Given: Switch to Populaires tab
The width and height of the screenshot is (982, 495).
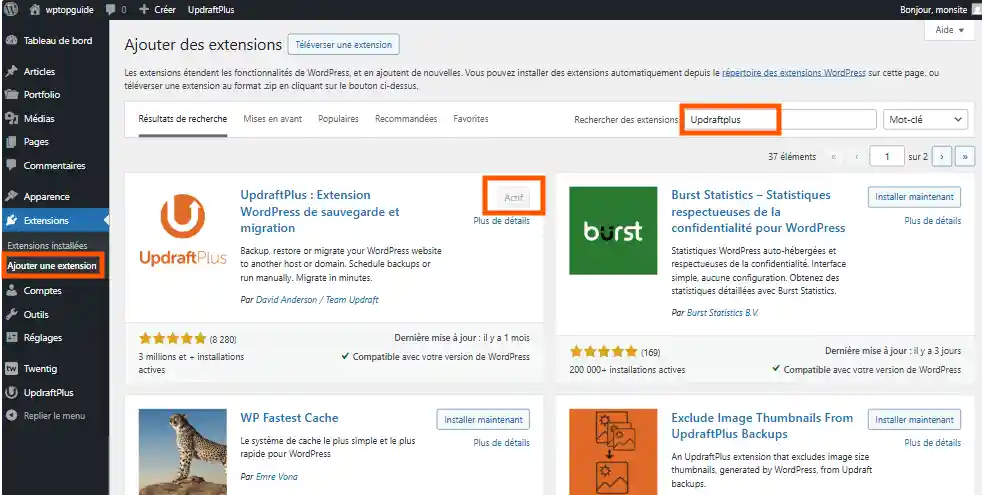Looking at the screenshot, I should pyautogui.click(x=338, y=119).
